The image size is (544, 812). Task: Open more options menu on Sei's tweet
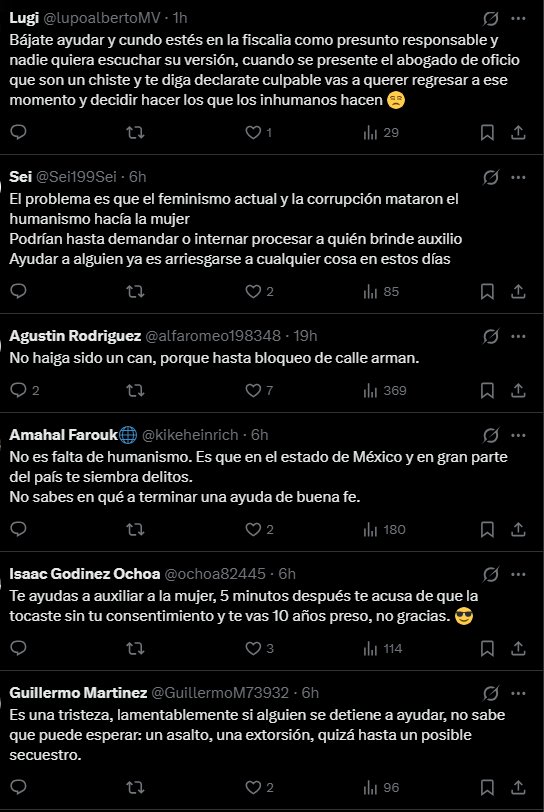tap(518, 178)
